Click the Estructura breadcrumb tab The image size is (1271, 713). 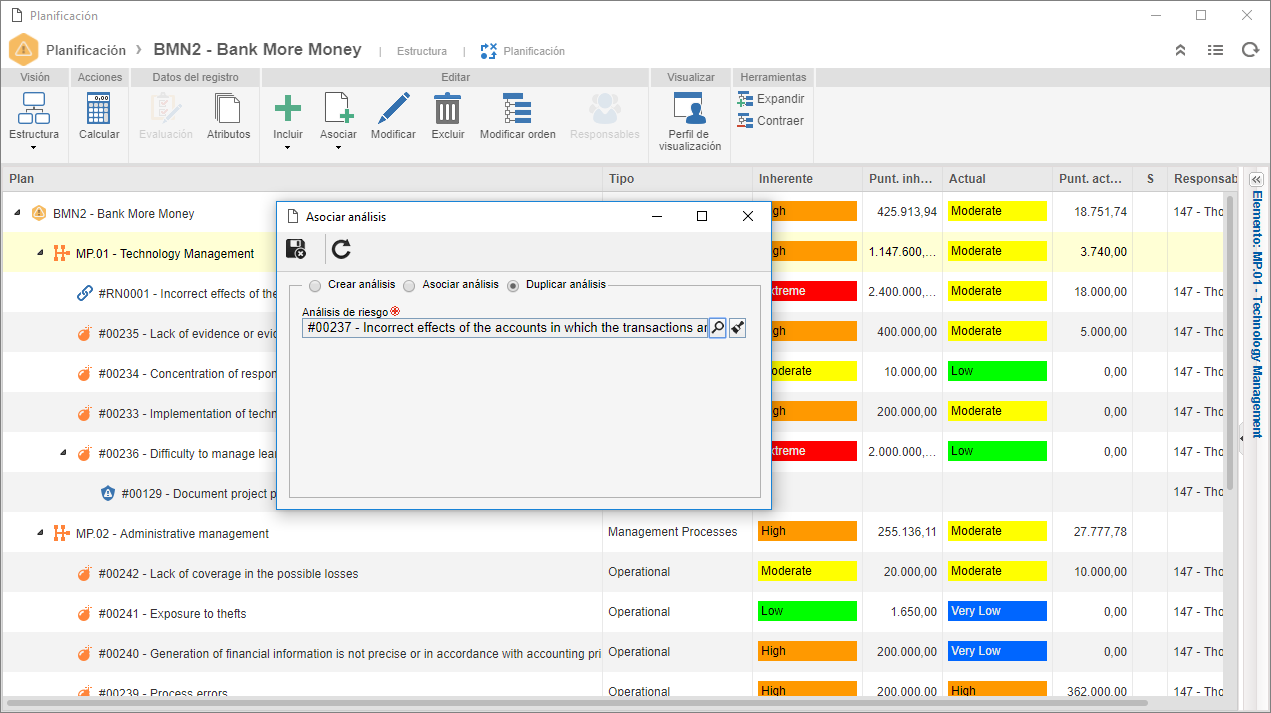coord(422,51)
